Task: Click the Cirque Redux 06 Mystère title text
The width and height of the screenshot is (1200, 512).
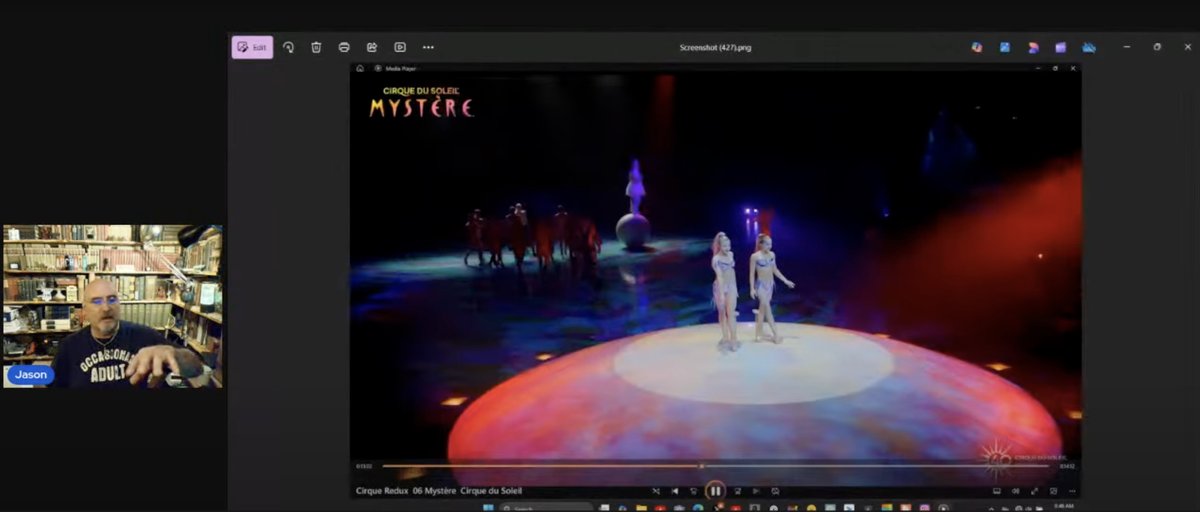Action: pyautogui.click(x=439, y=491)
